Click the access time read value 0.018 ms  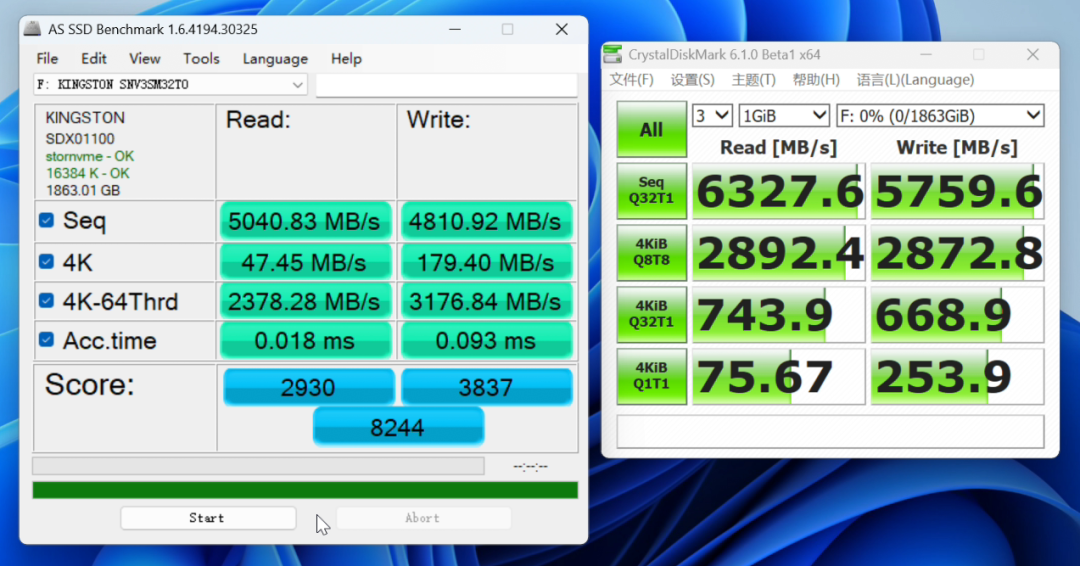pyautogui.click(x=305, y=341)
